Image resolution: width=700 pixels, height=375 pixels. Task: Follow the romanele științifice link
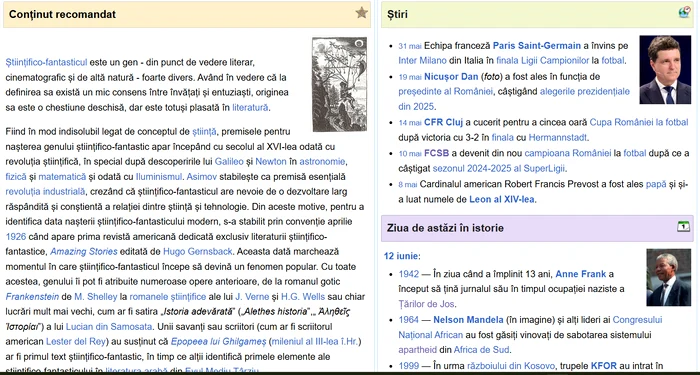coord(168,296)
